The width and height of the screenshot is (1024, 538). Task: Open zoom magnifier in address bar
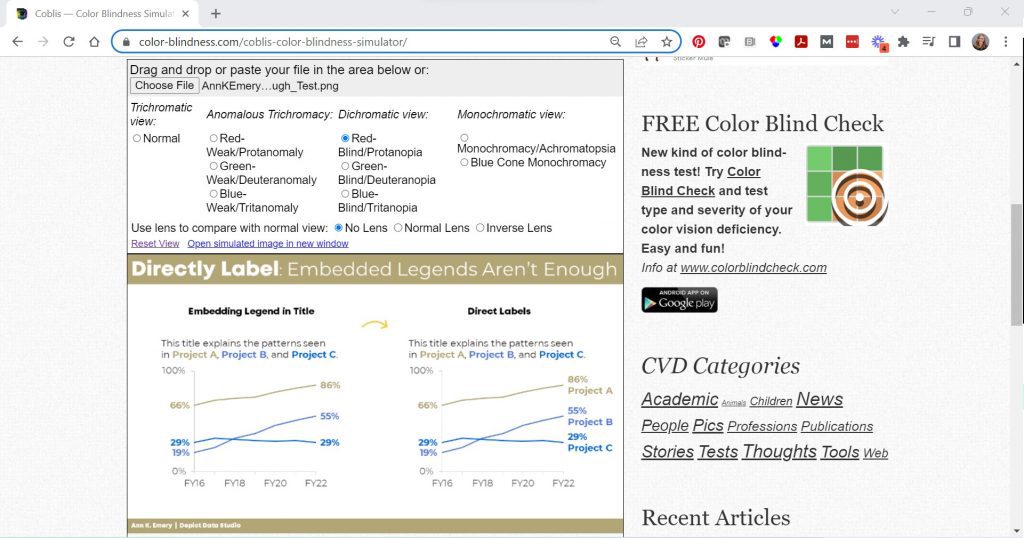[615, 42]
